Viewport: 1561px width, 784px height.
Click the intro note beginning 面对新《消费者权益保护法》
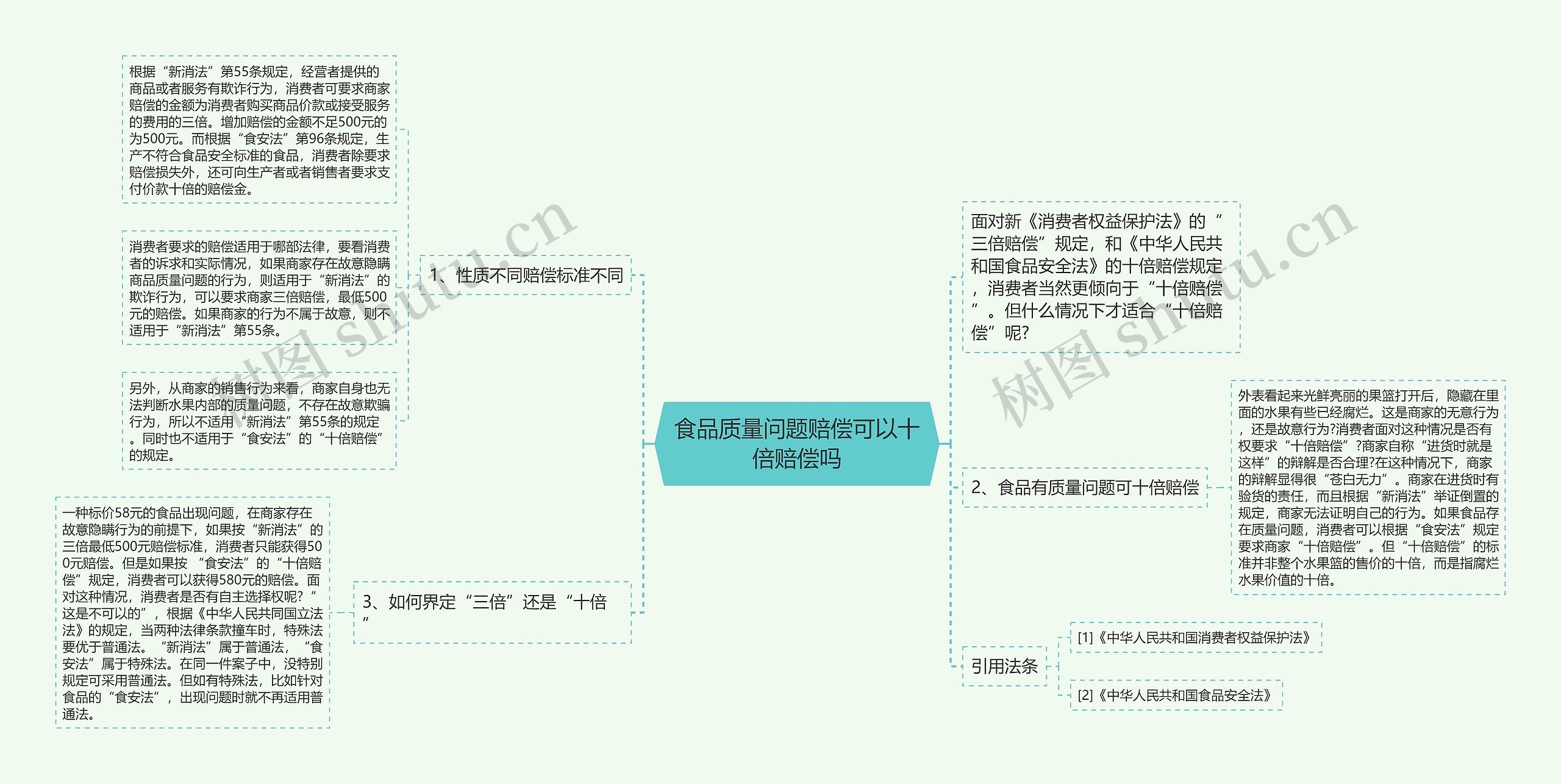coord(1101,277)
